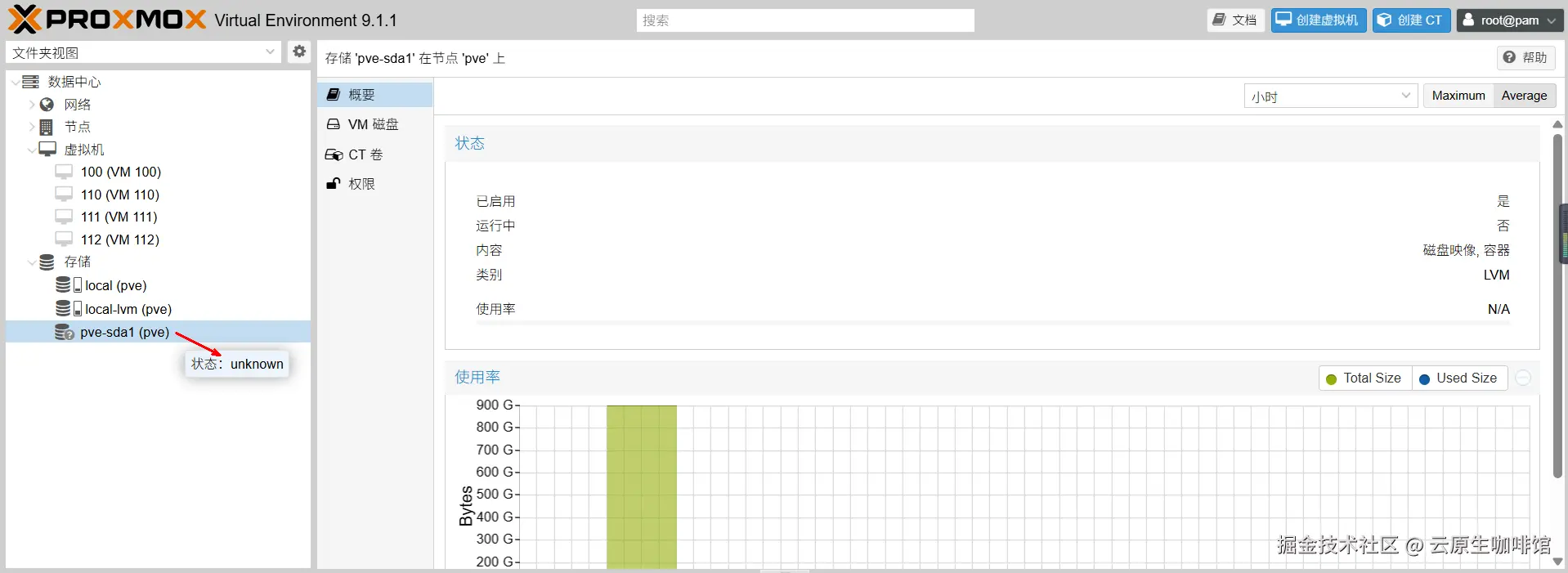
Task: Click the 搜索 search field
Action: 805,20
